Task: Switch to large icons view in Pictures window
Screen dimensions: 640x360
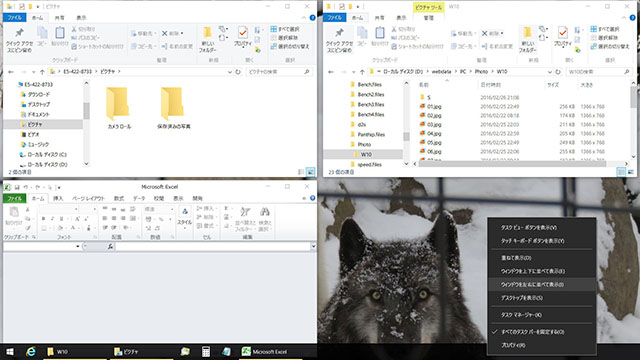Action: point(311,172)
